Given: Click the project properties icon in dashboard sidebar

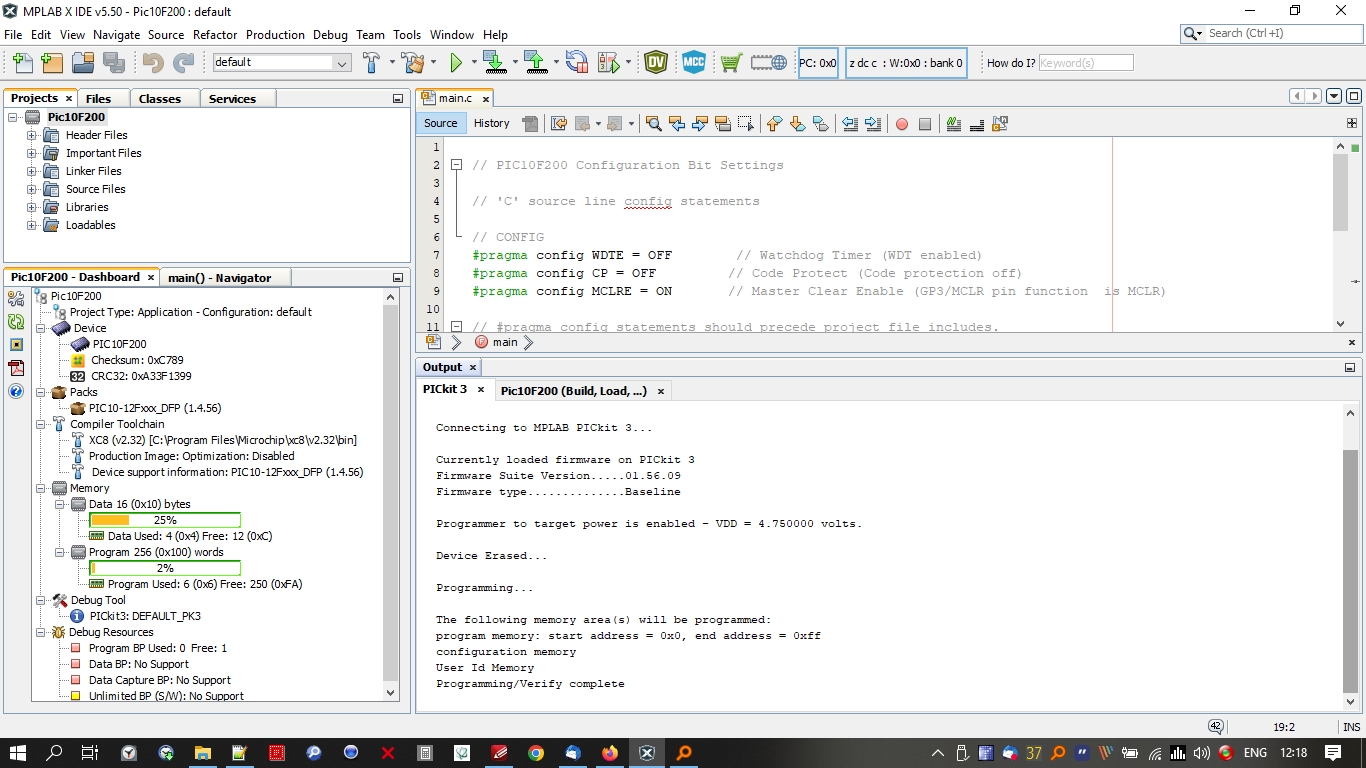Looking at the screenshot, I should (16, 298).
